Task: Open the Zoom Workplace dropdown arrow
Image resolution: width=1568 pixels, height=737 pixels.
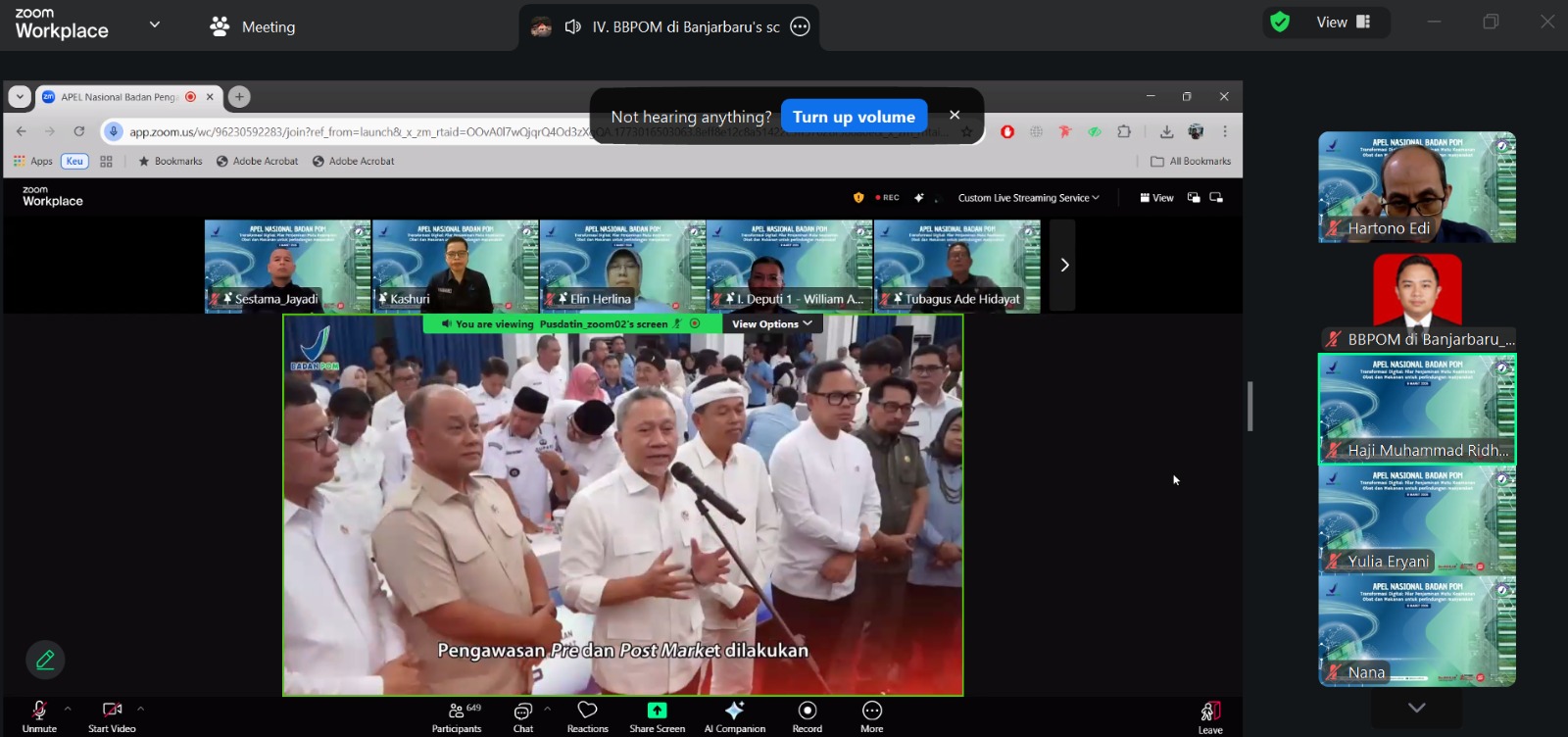Action: [154, 25]
